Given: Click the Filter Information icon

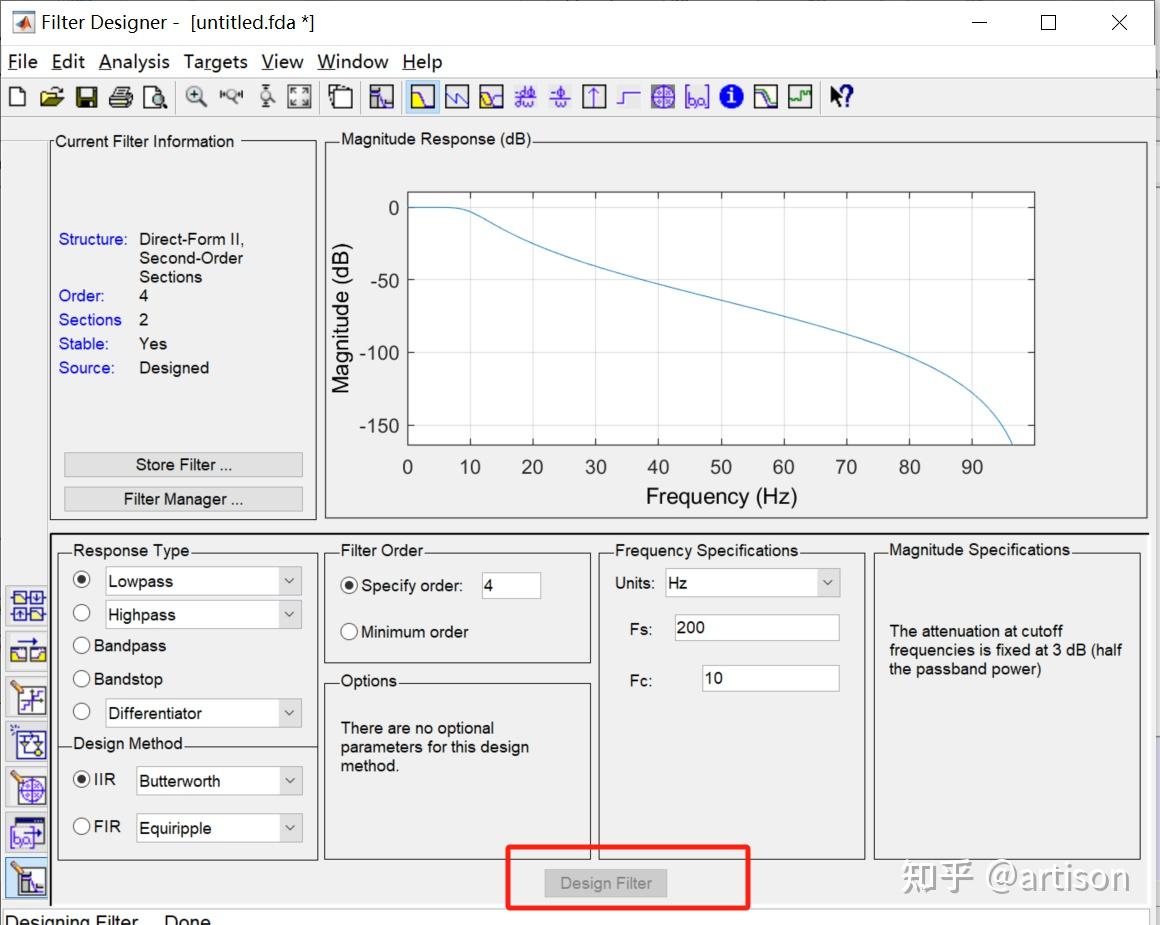Looking at the screenshot, I should pyautogui.click(x=729, y=96).
